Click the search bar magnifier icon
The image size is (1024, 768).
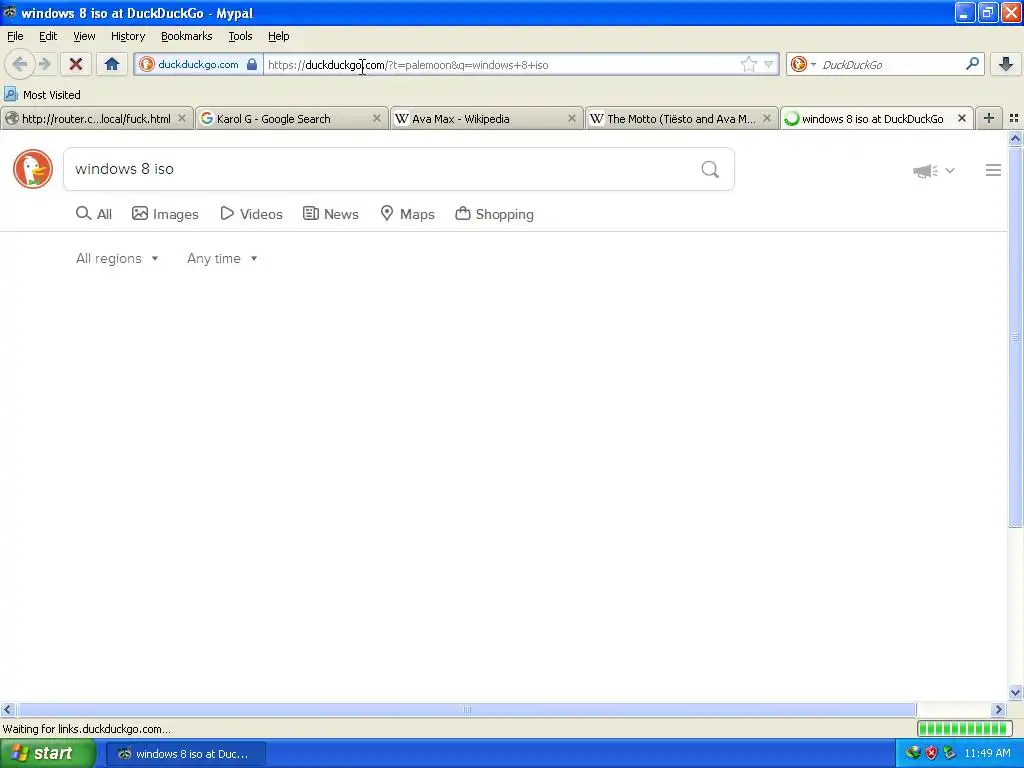(x=972, y=64)
